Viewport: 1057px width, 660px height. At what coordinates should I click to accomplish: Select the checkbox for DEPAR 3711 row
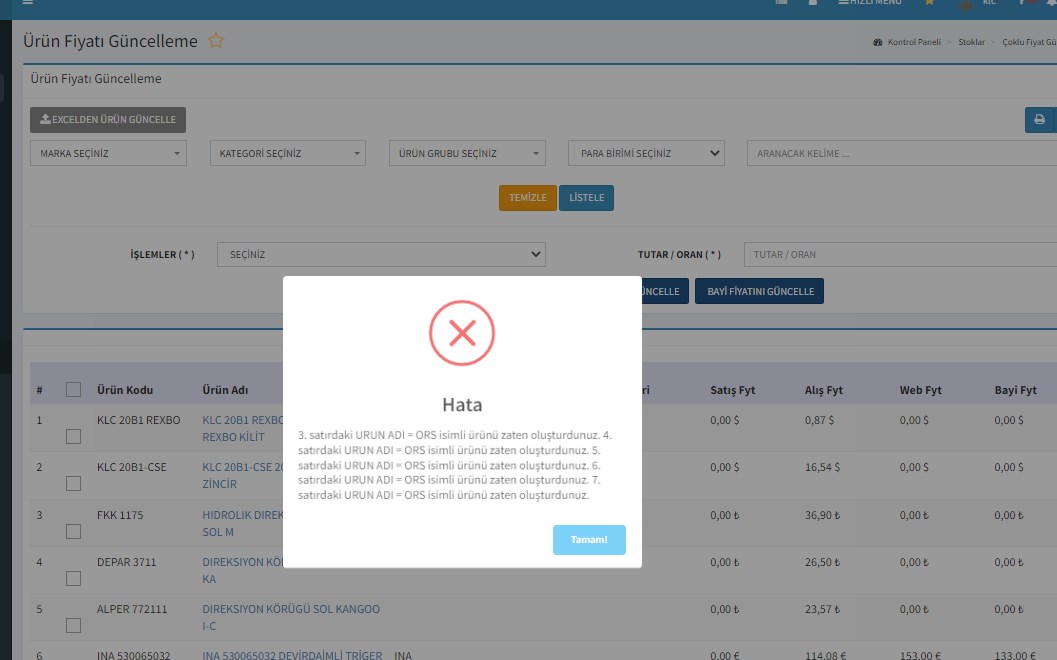pos(73,578)
